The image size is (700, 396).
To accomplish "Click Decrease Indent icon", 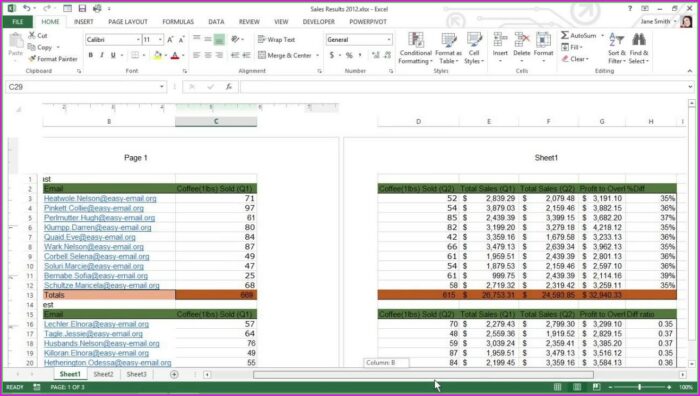I will pos(235,55).
